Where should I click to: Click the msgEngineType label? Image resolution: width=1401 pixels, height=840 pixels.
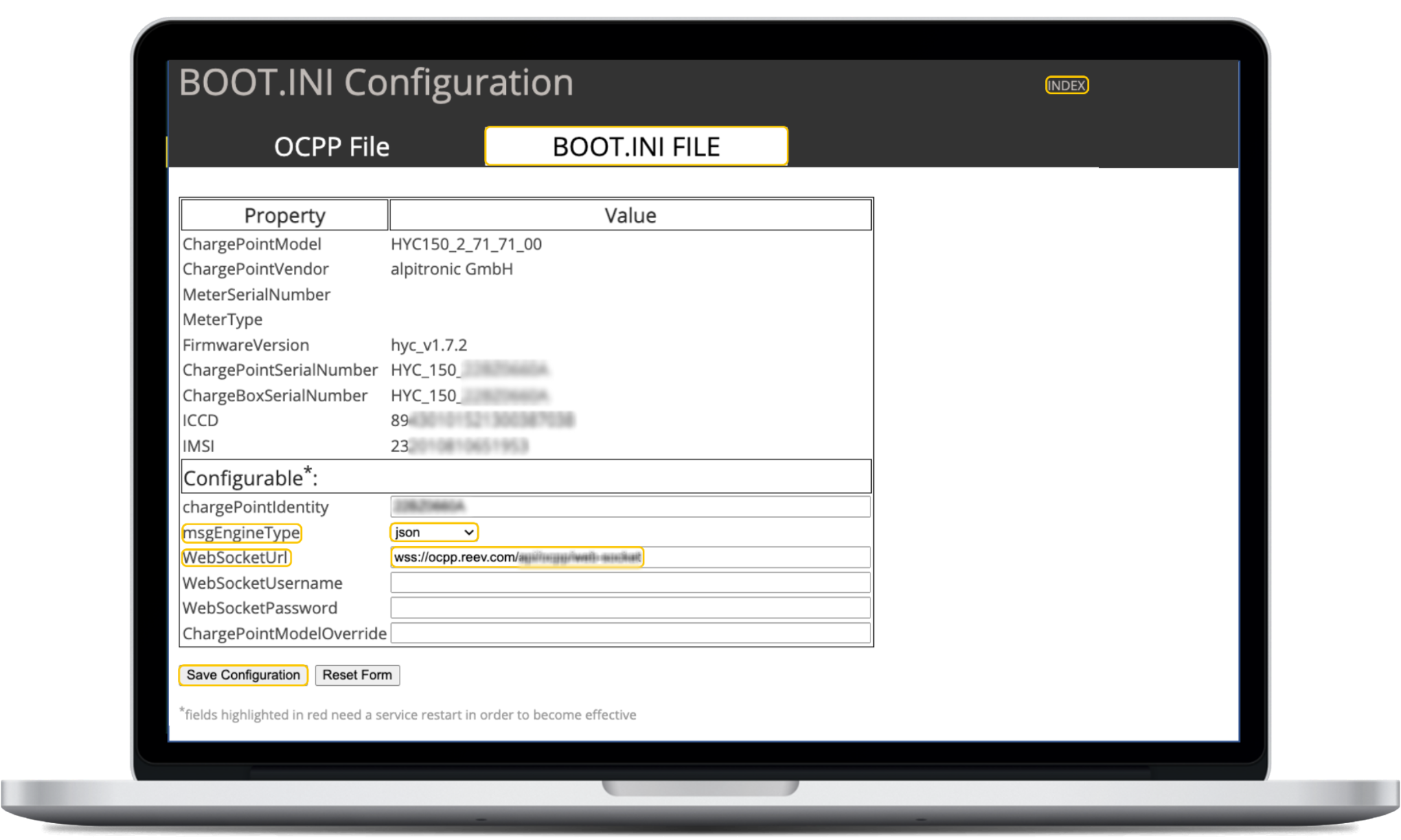click(x=241, y=533)
